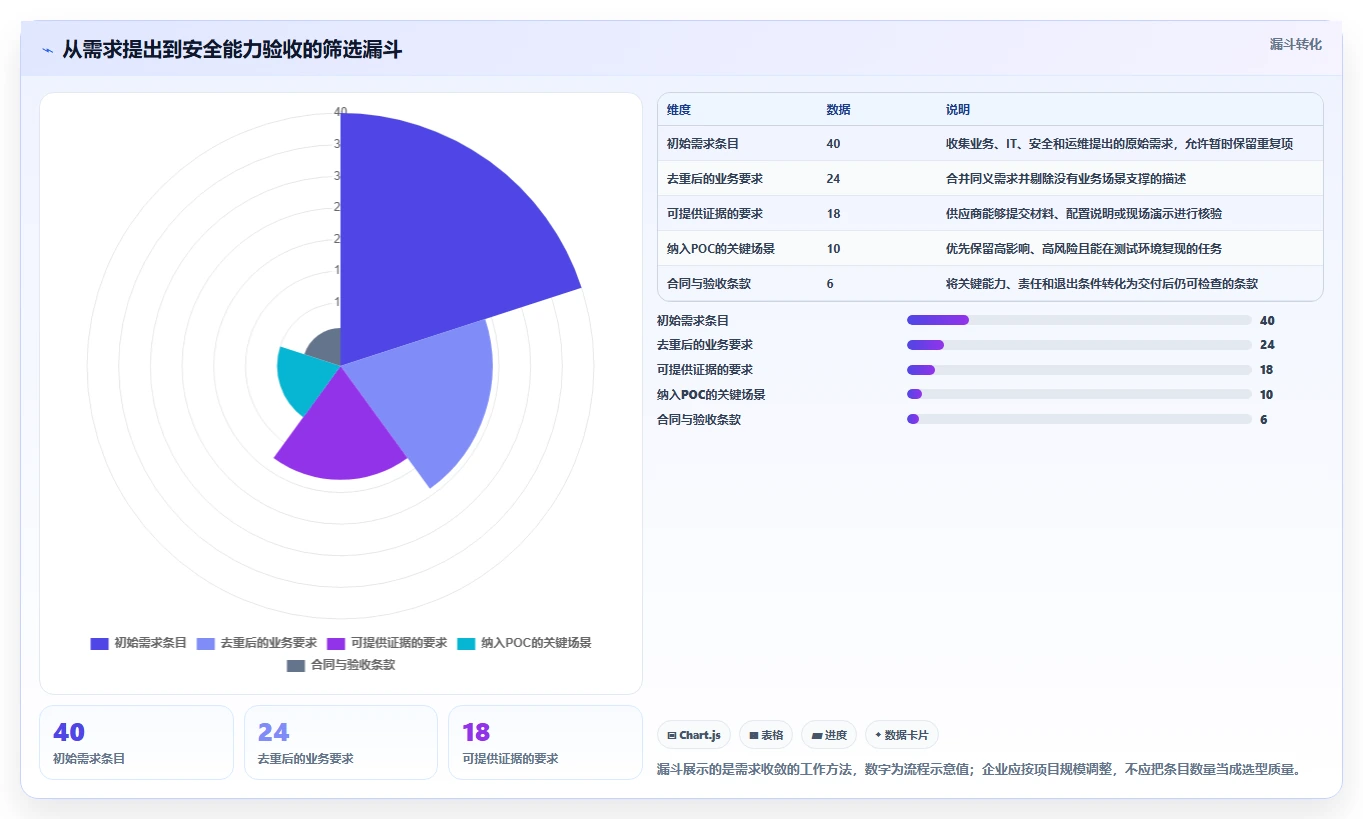Click the 说明 column header in the table
Screen dimensions: 1363x819
tap(958, 110)
